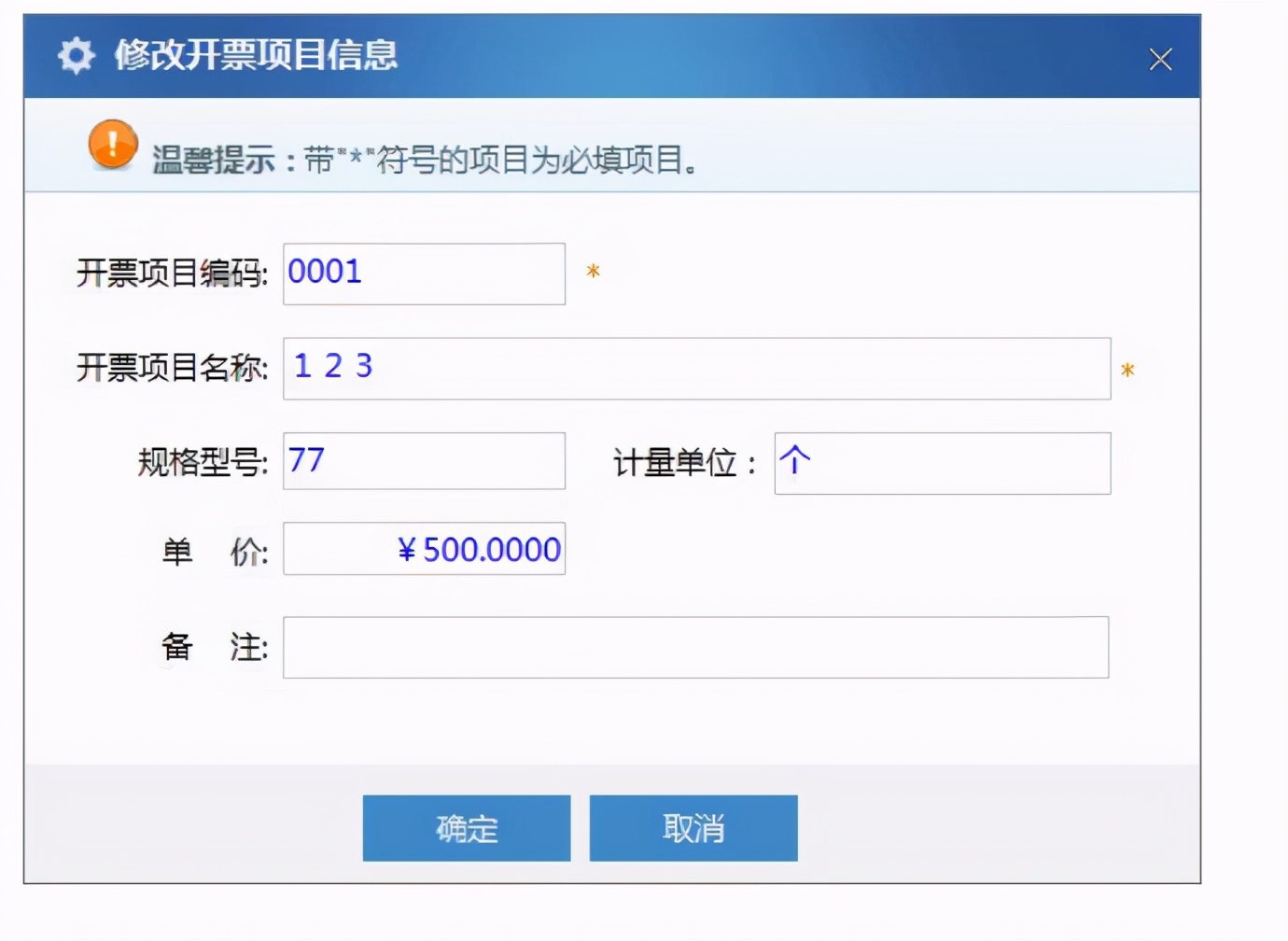Image resolution: width=1288 pixels, height=941 pixels.
Task: Click the 修改开票项目信息 title text
Action: tap(257, 57)
